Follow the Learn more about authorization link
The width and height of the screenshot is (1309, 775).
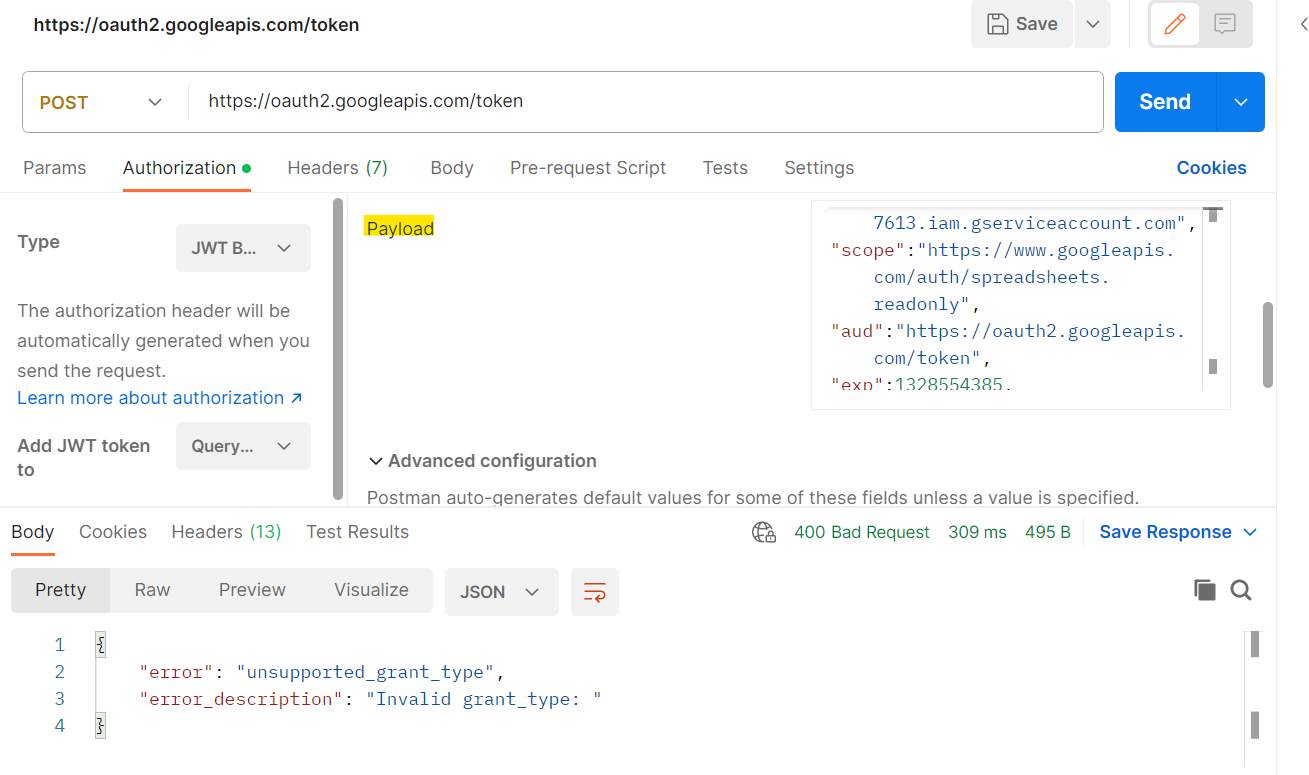(x=160, y=398)
